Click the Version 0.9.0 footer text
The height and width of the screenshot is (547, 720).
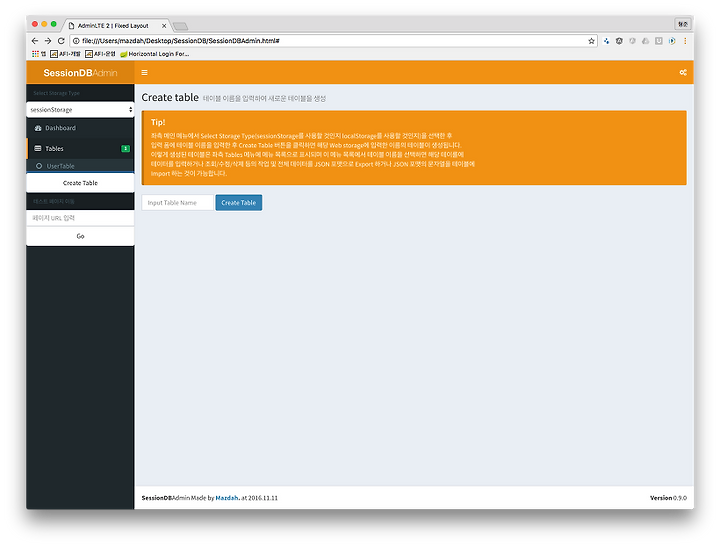click(668, 498)
